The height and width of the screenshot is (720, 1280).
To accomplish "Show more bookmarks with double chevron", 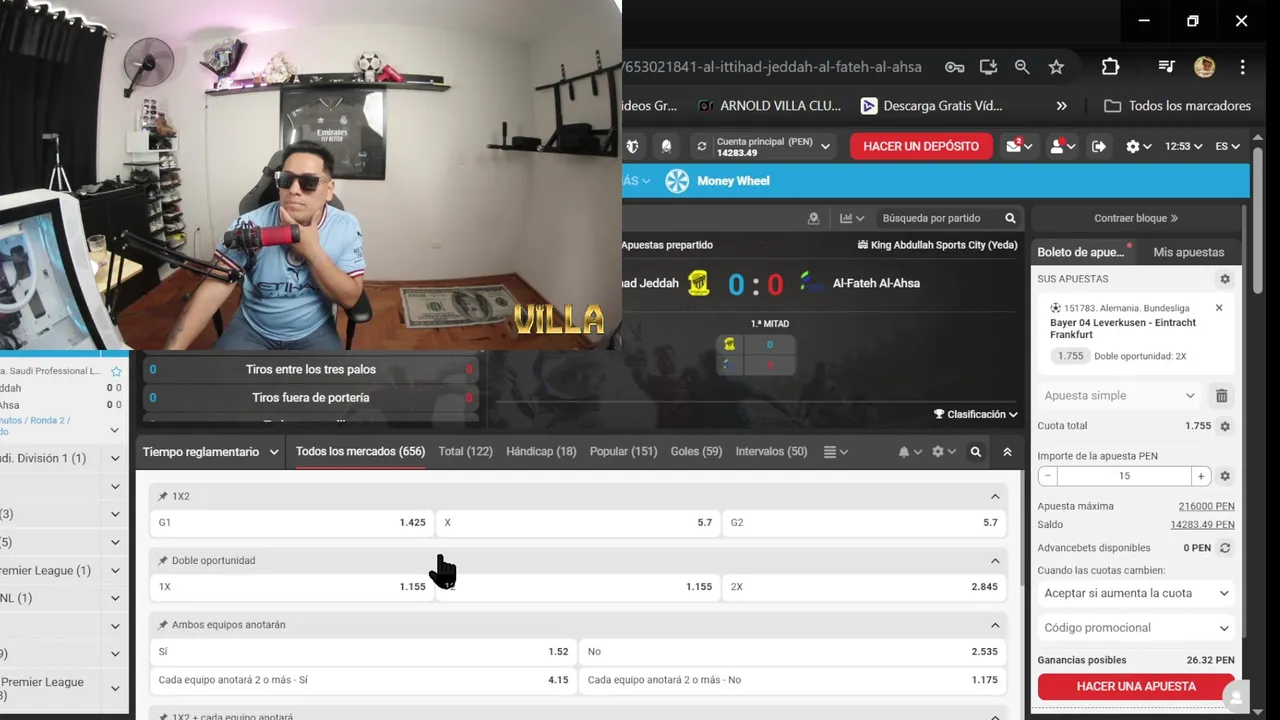I will coord(1061,106).
